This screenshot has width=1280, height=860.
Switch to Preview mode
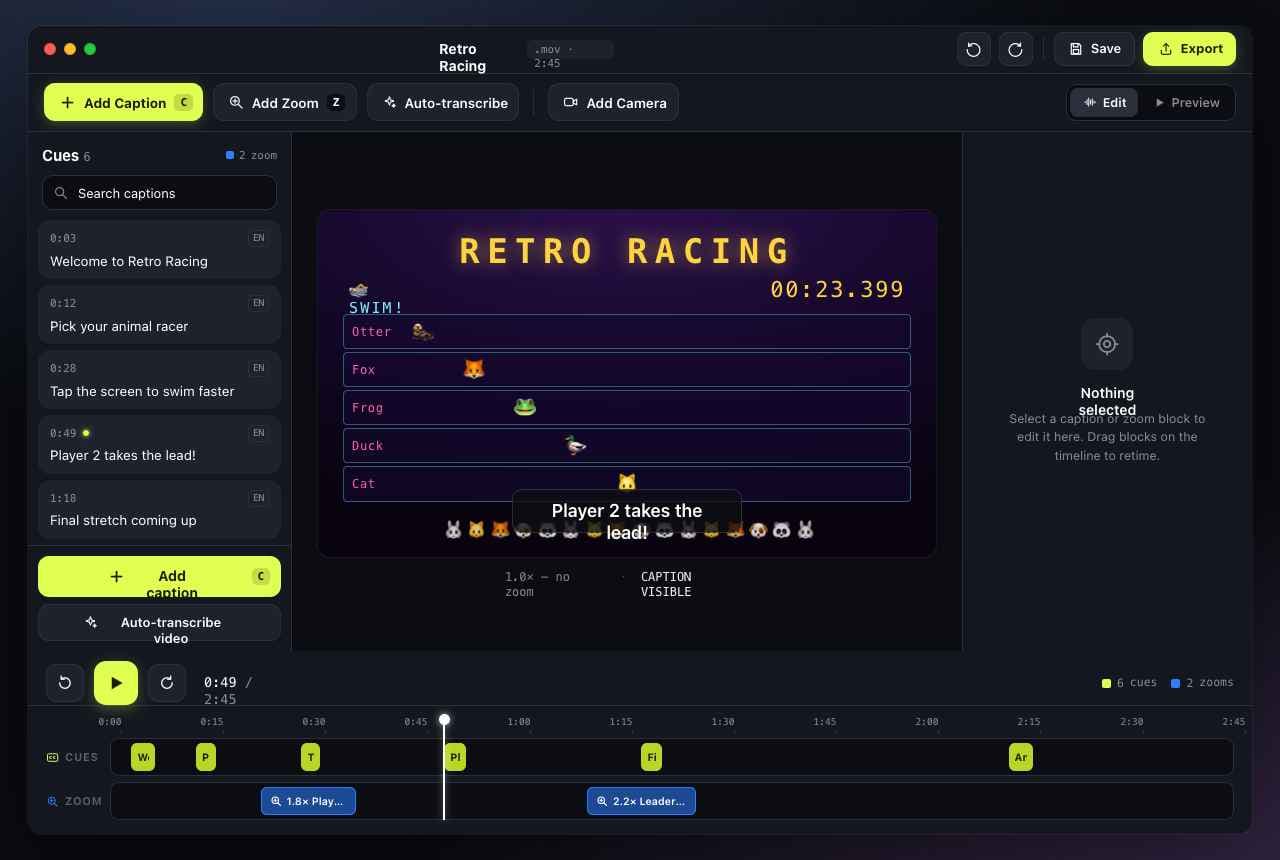click(1186, 102)
